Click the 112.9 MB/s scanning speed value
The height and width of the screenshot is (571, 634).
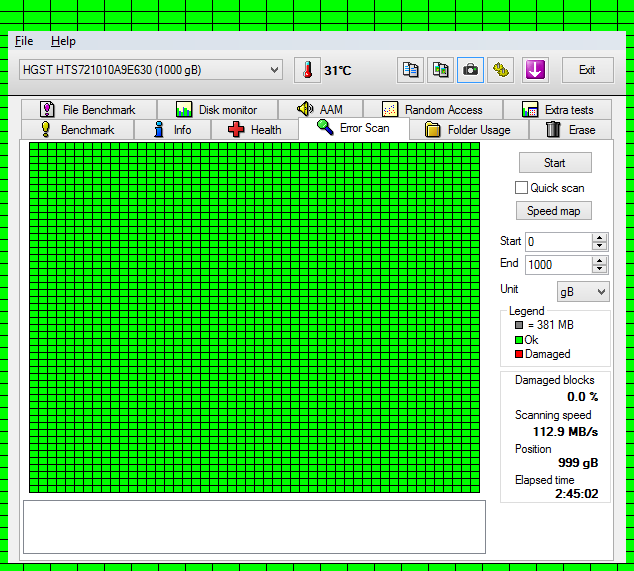click(x=565, y=432)
